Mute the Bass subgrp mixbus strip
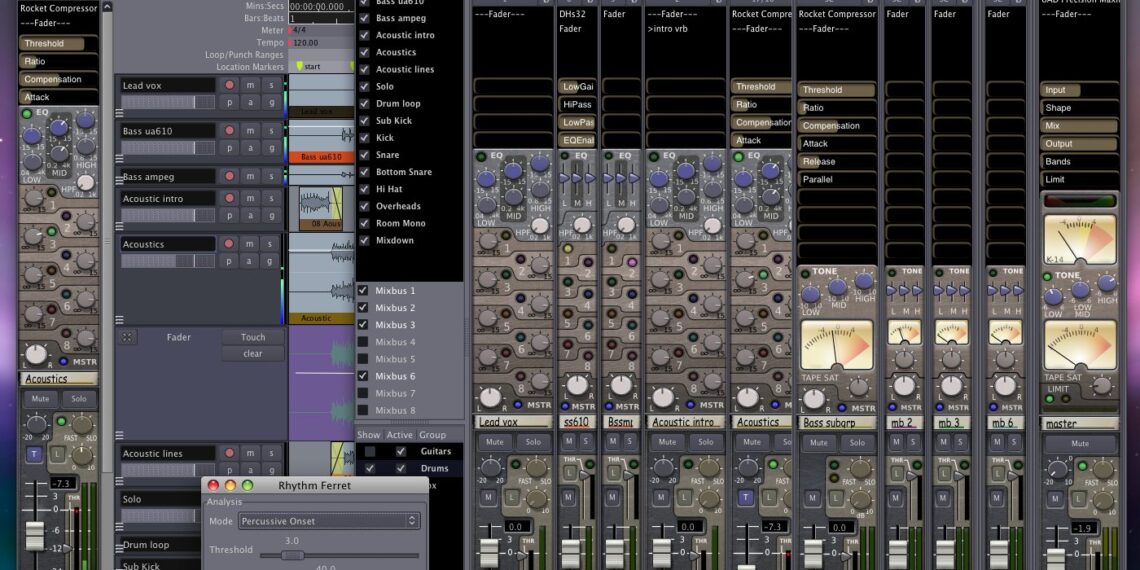The image size is (1140, 570). coord(818,442)
